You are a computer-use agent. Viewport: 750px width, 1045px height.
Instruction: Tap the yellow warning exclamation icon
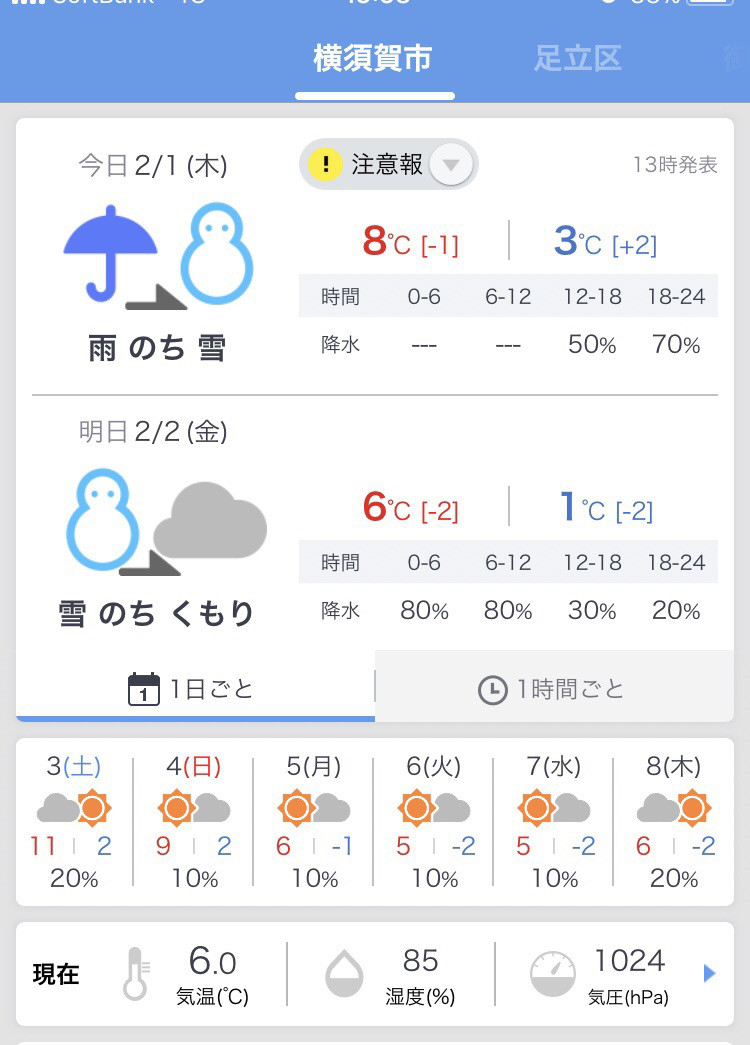(x=325, y=164)
